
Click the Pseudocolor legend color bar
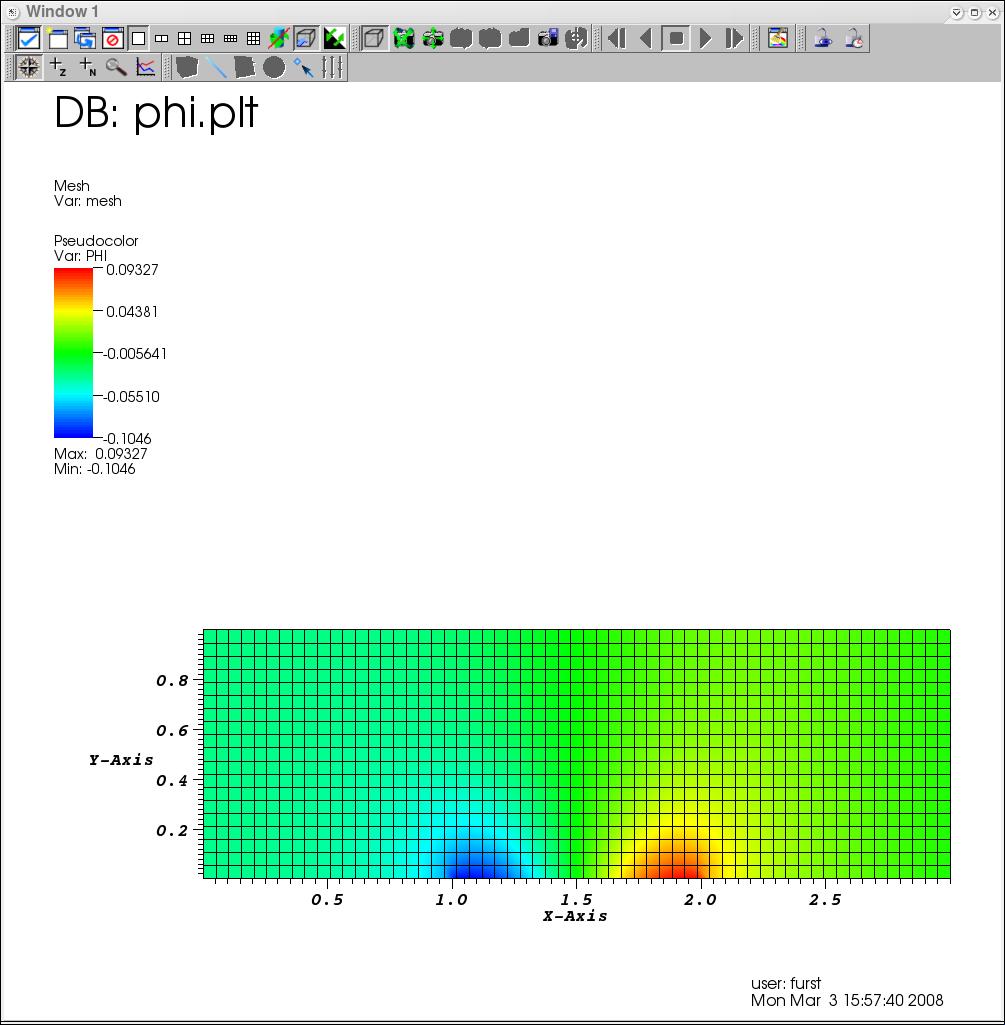click(x=73, y=353)
